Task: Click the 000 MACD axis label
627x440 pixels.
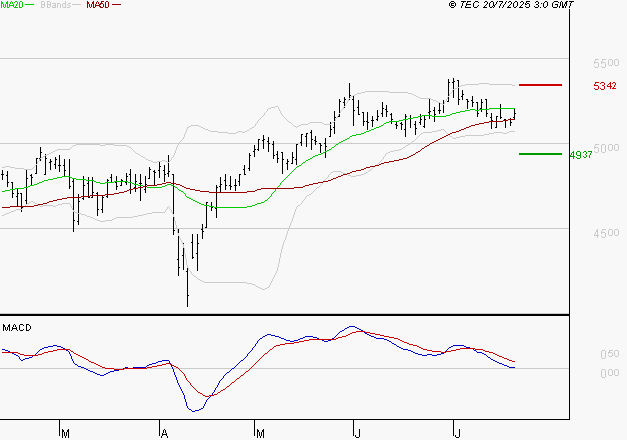Action: pos(610,373)
